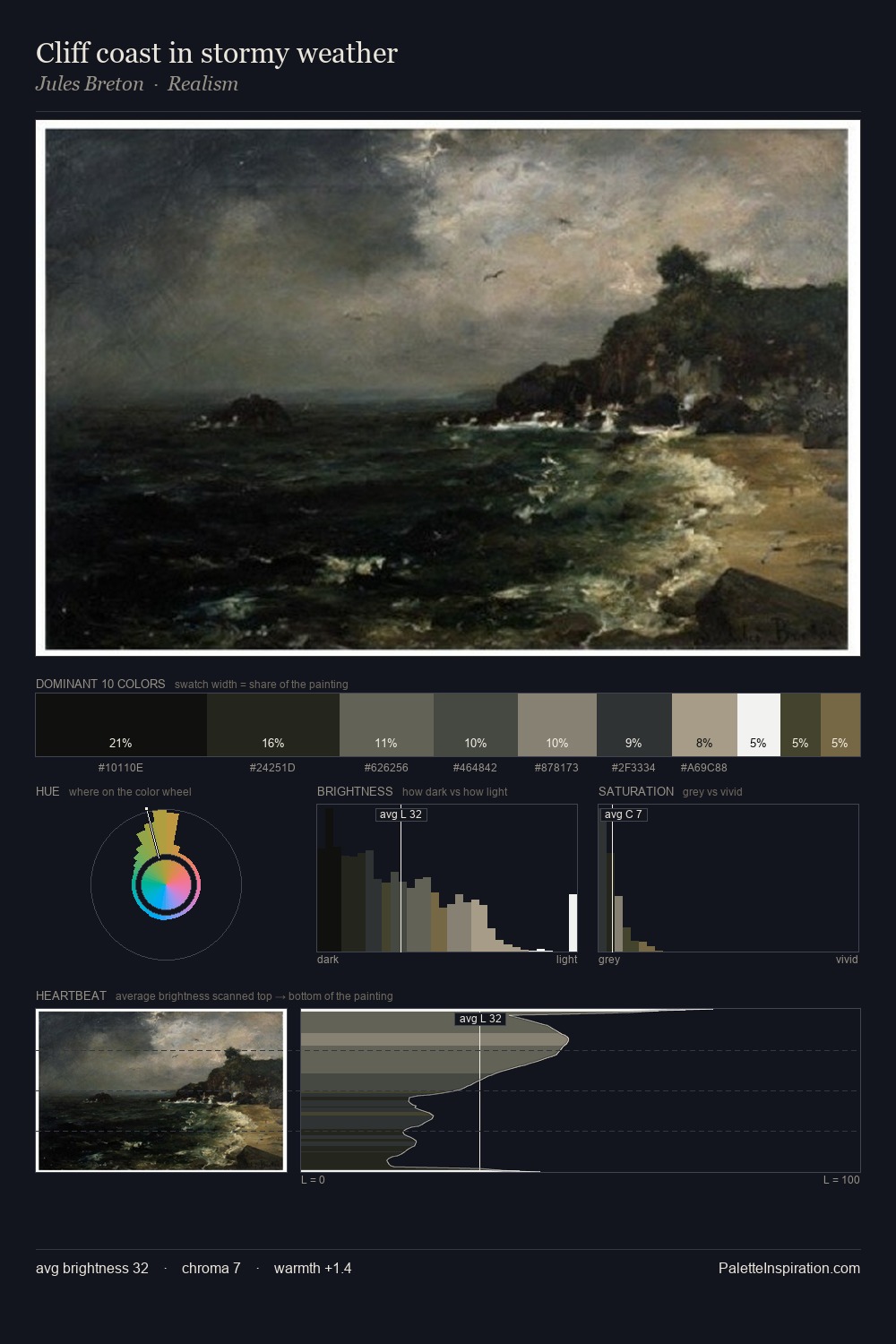Click the 'HEARTBEAT' section heading
This screenshot has width=896, height=1344.
pyautogui.click(x=71, y=995)
